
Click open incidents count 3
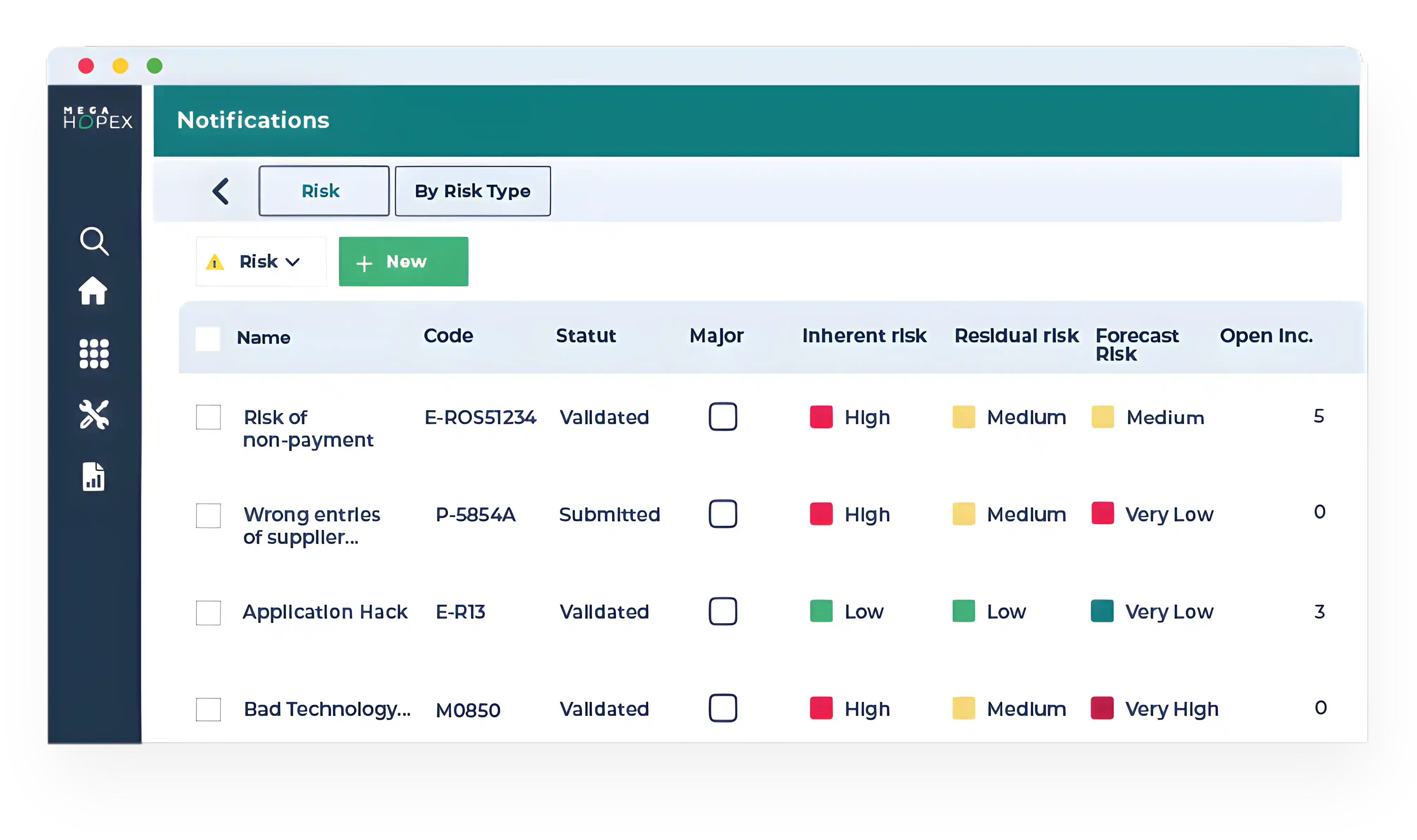[x=1319, y=612]
